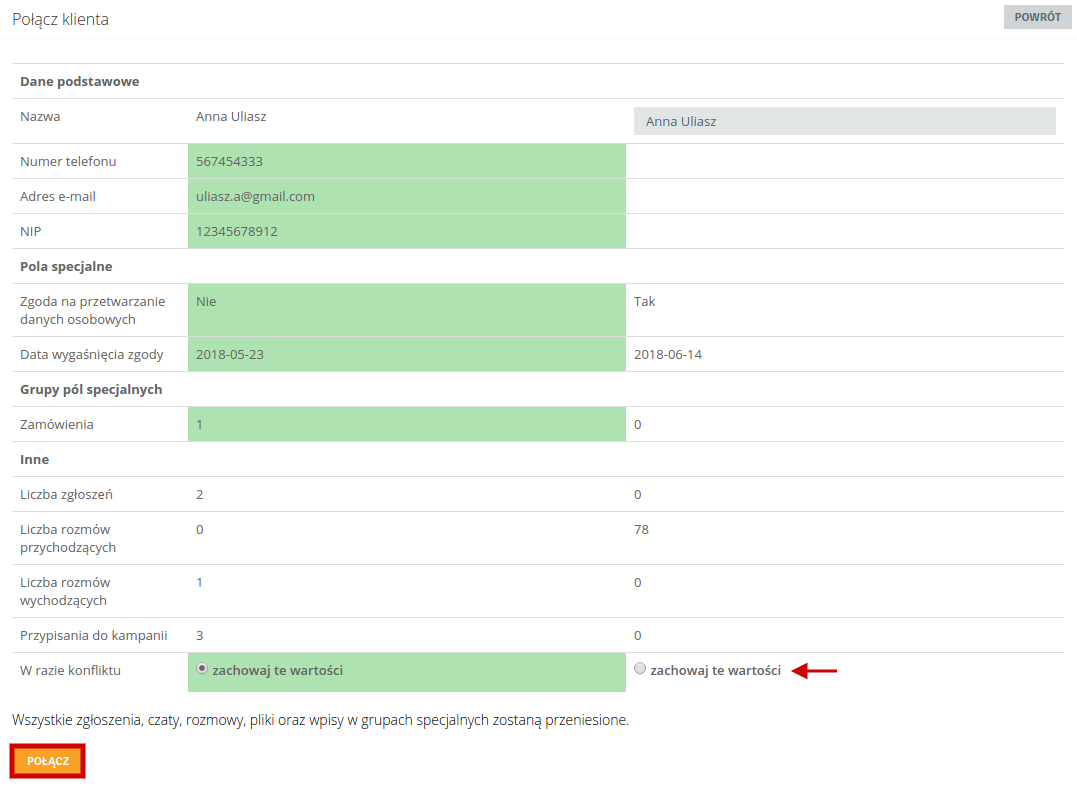Click incoming calls value 78
1077x787 pixels.
point(642,529)
